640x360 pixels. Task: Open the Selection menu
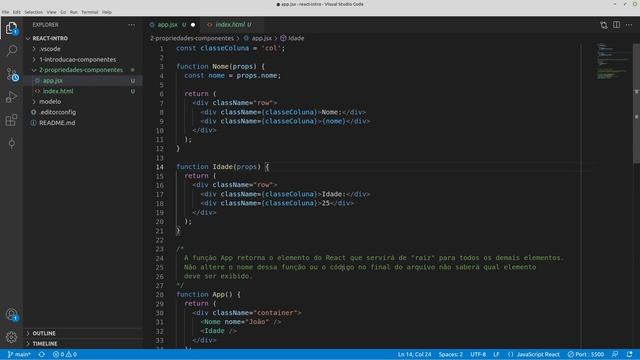coord(33,12)
